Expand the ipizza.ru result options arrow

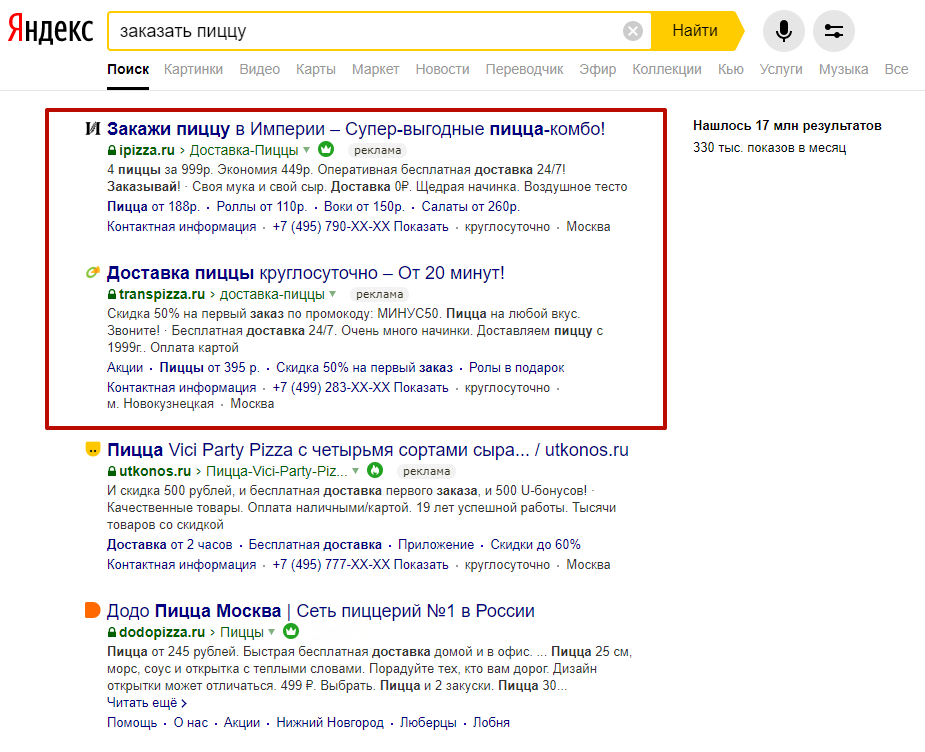tap(306, 150)
